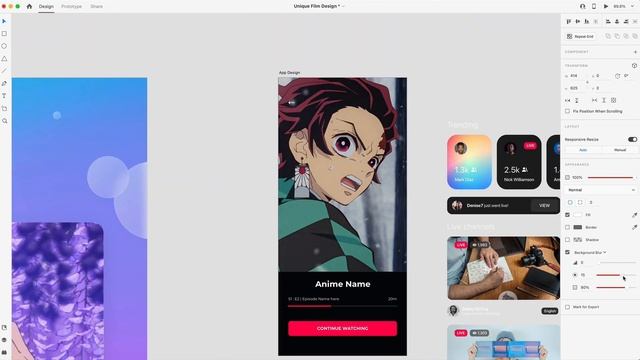Screen dimensions: 640x360
Task: Turn off the Responsive Resize switch
Action: (x=632, y=139)
